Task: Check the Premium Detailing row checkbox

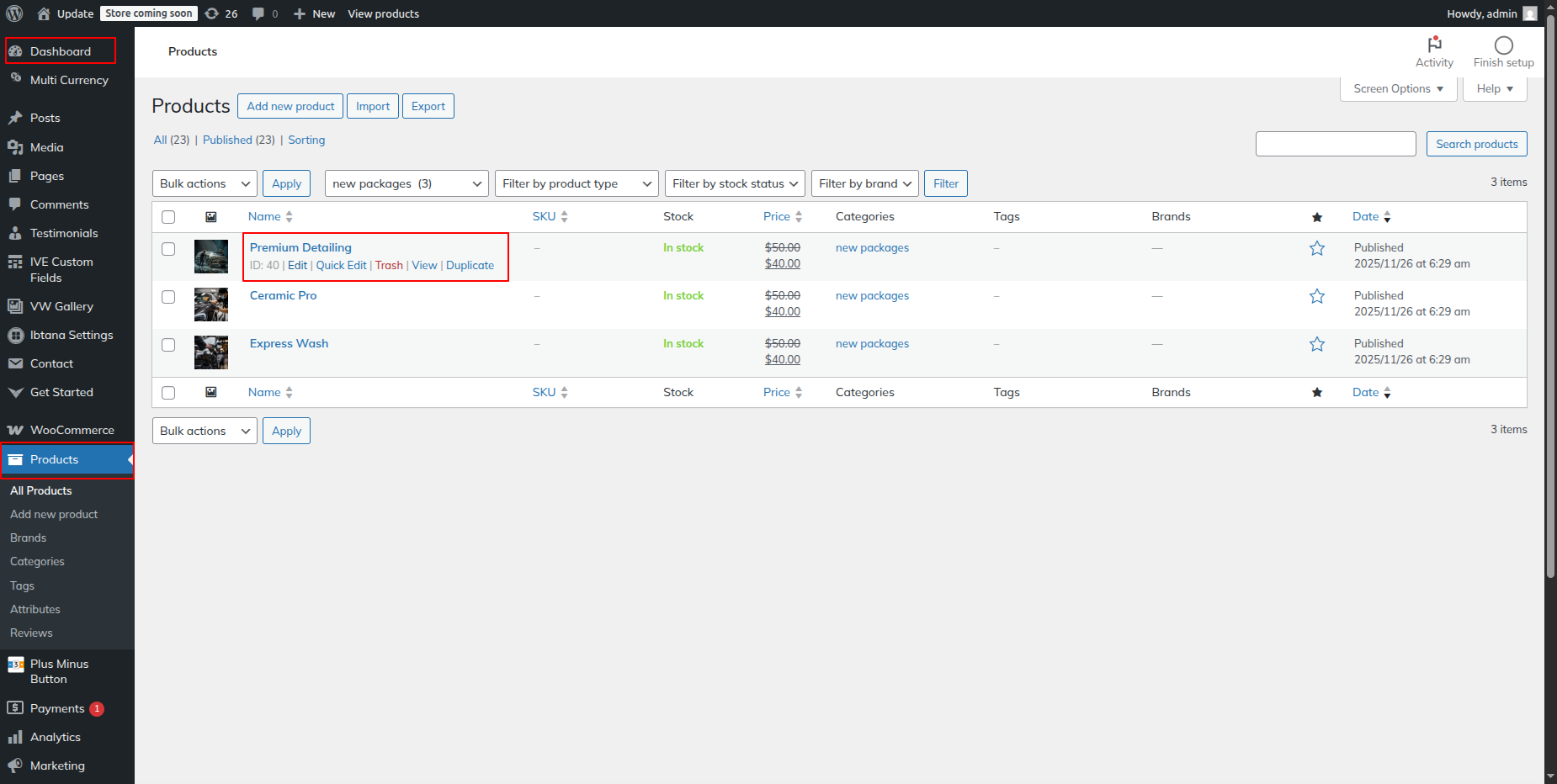Action: 168,249
